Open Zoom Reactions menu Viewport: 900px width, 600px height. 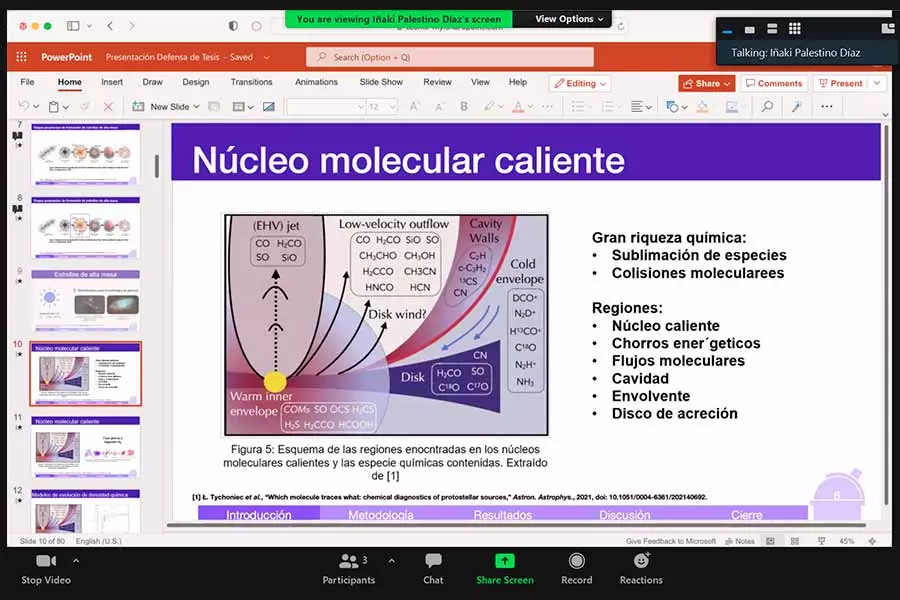tap(641, 569)
